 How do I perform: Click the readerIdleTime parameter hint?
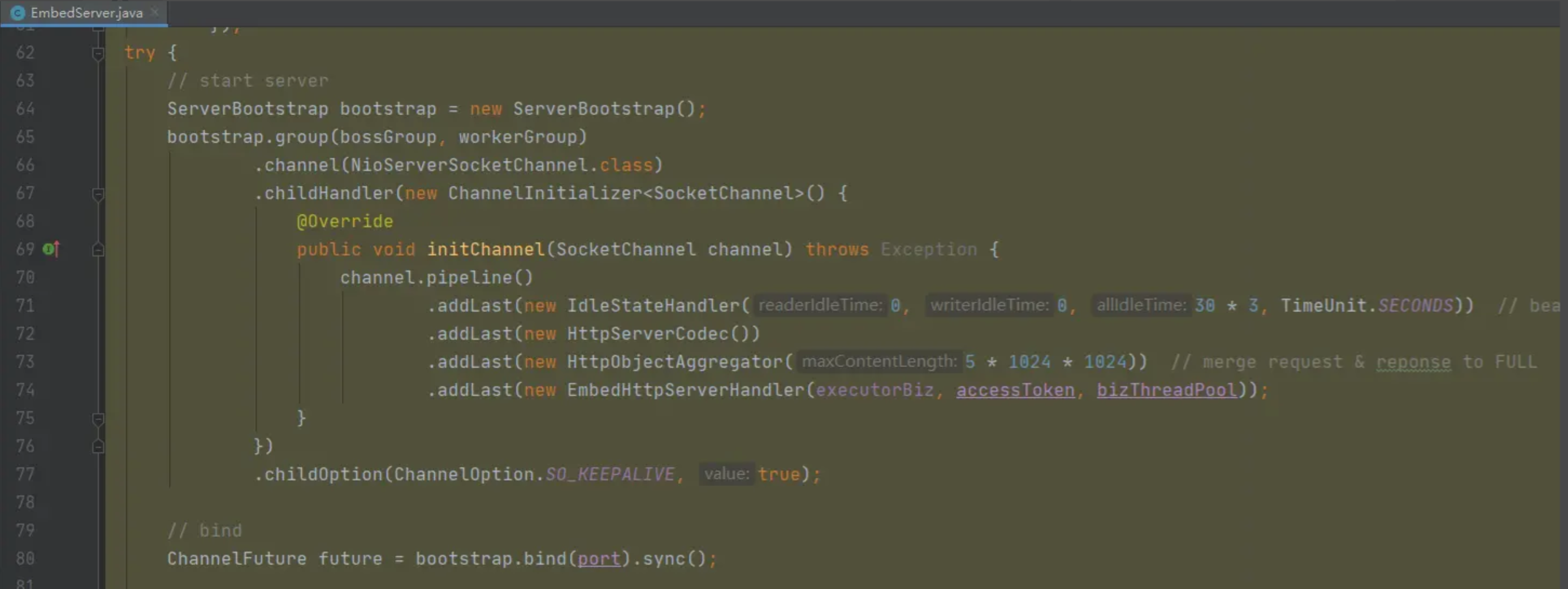pos(820,305)
